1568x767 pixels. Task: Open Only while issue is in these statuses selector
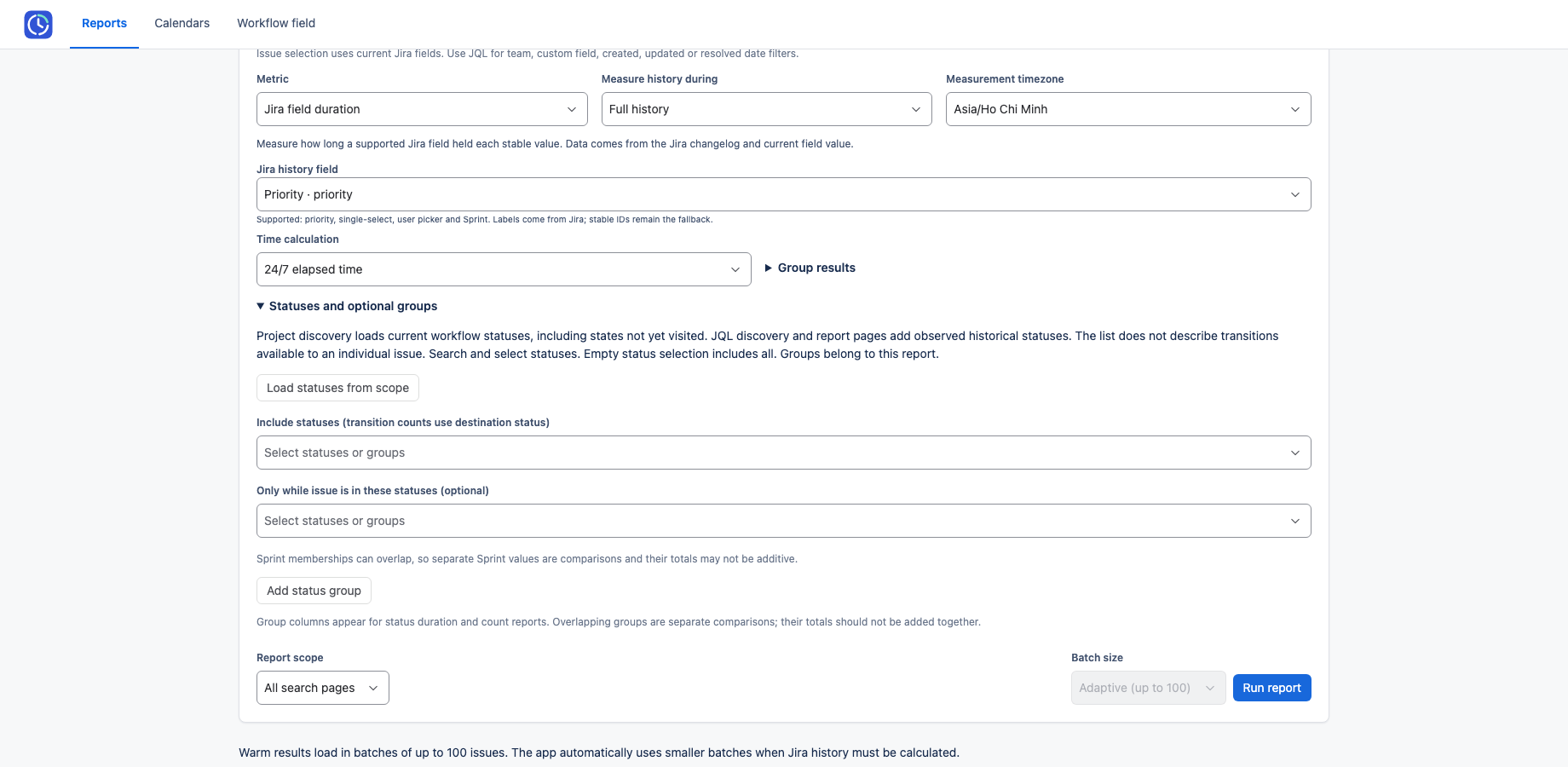[783, 521]
